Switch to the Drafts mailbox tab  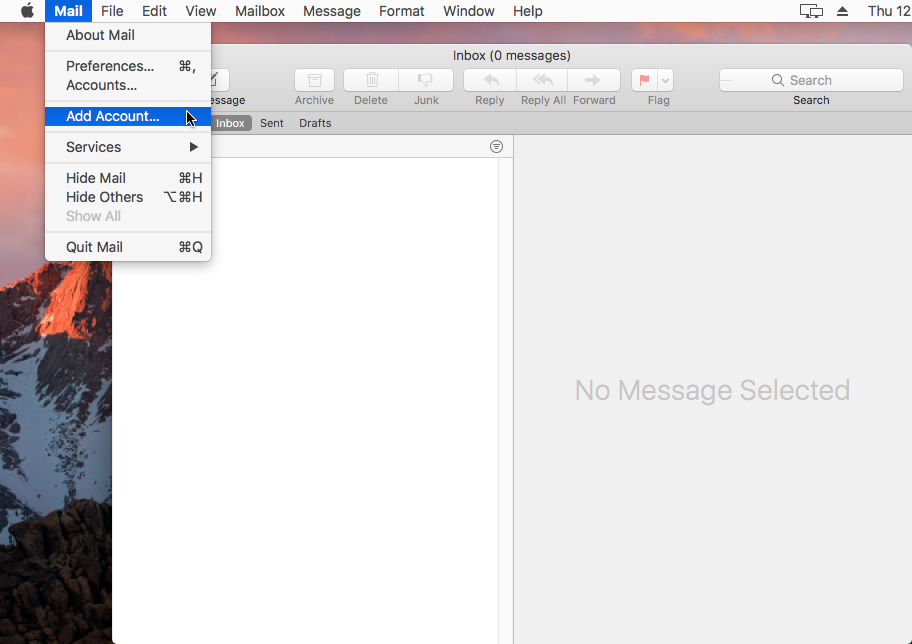(315, 123)
